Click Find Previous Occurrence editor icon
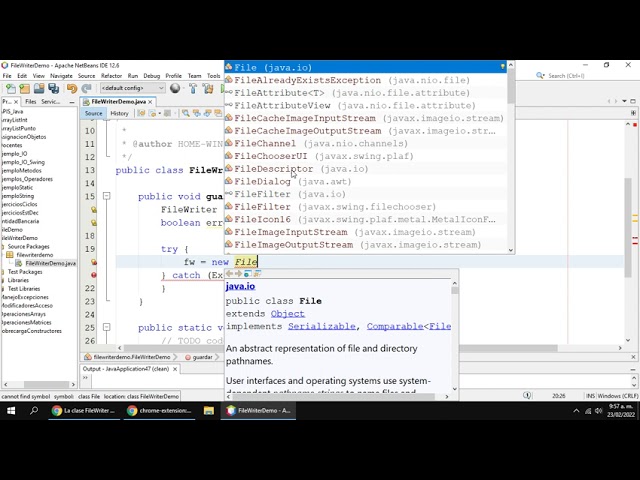This screenshot has height=480, width=640. (197, 113)
